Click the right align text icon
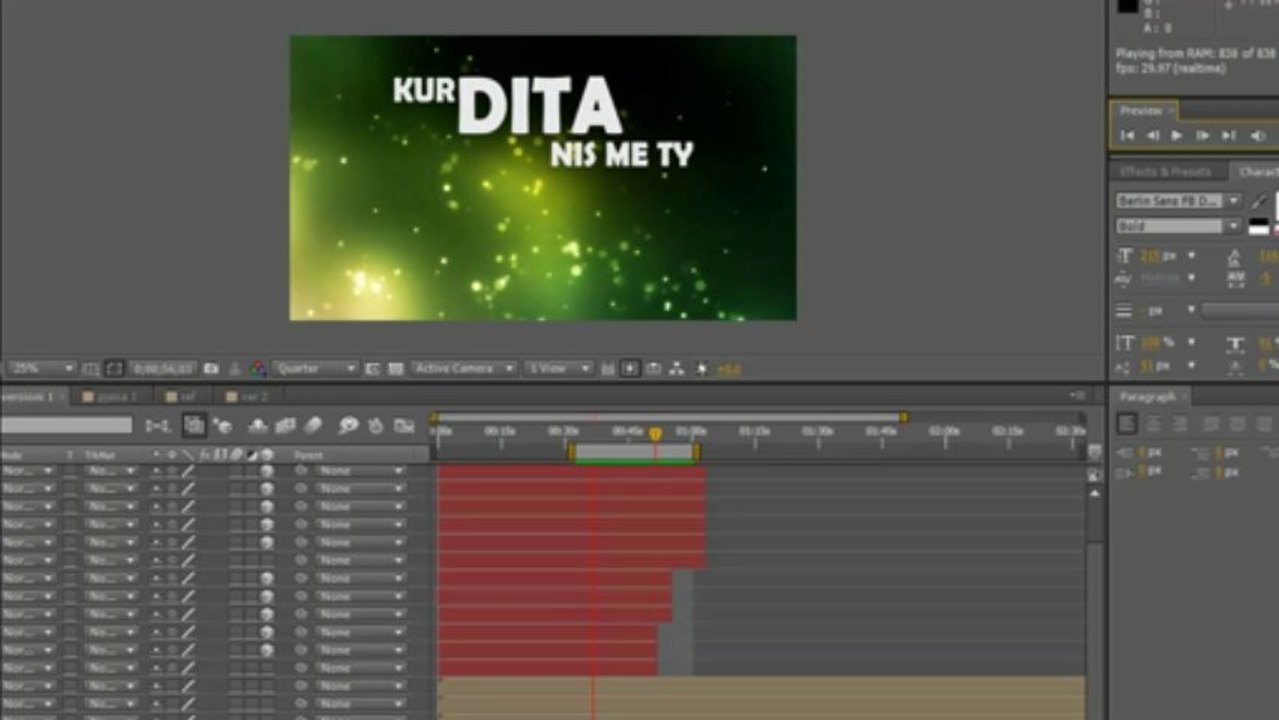This screenshot has height=720, width=1279. [x=1180, y=424]
